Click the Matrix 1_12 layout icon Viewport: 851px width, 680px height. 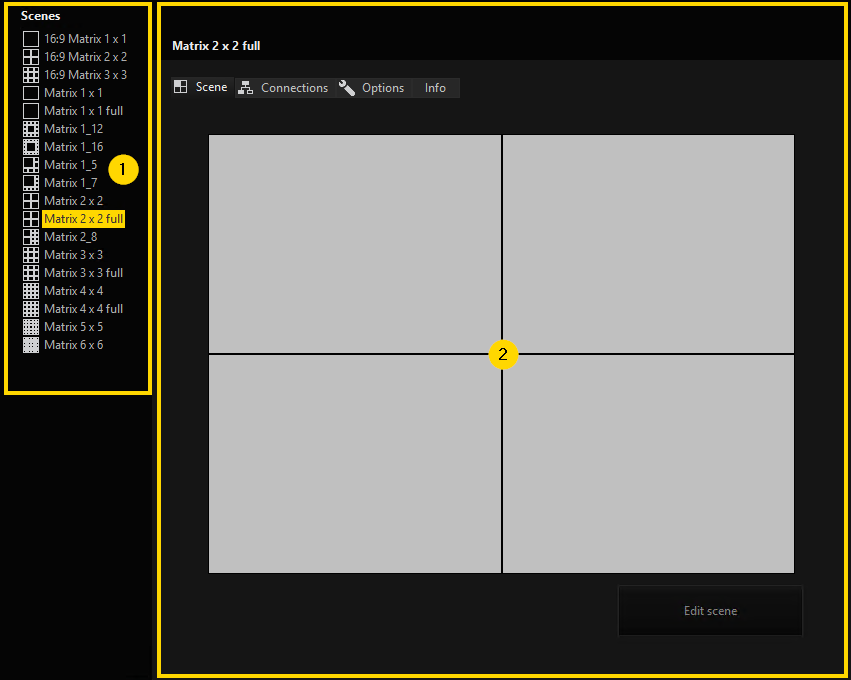click(31, 129)
